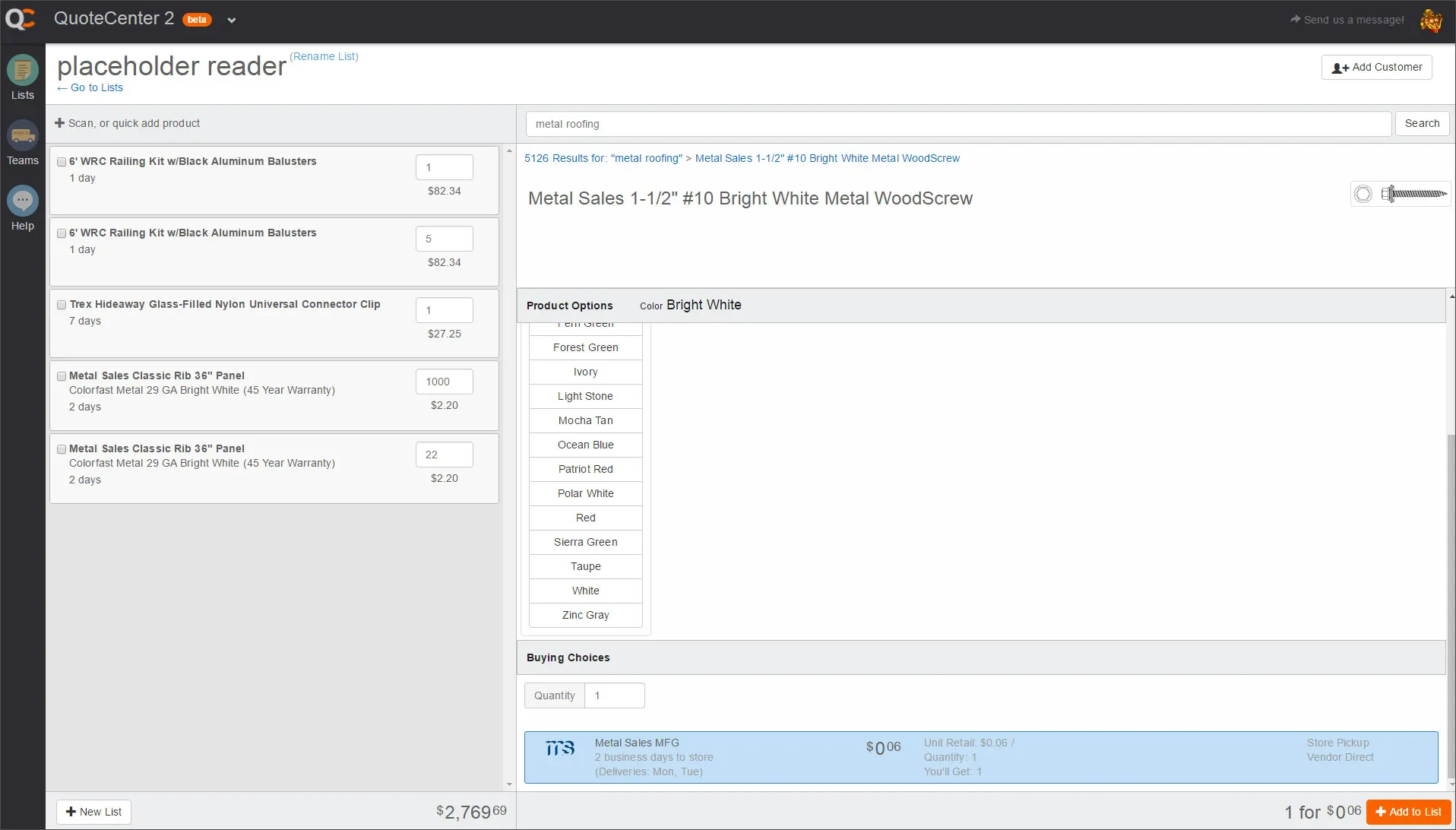Click the plus icon for quick add product
This screenshot has width=1456, height=830.
(x=59, y=123)
